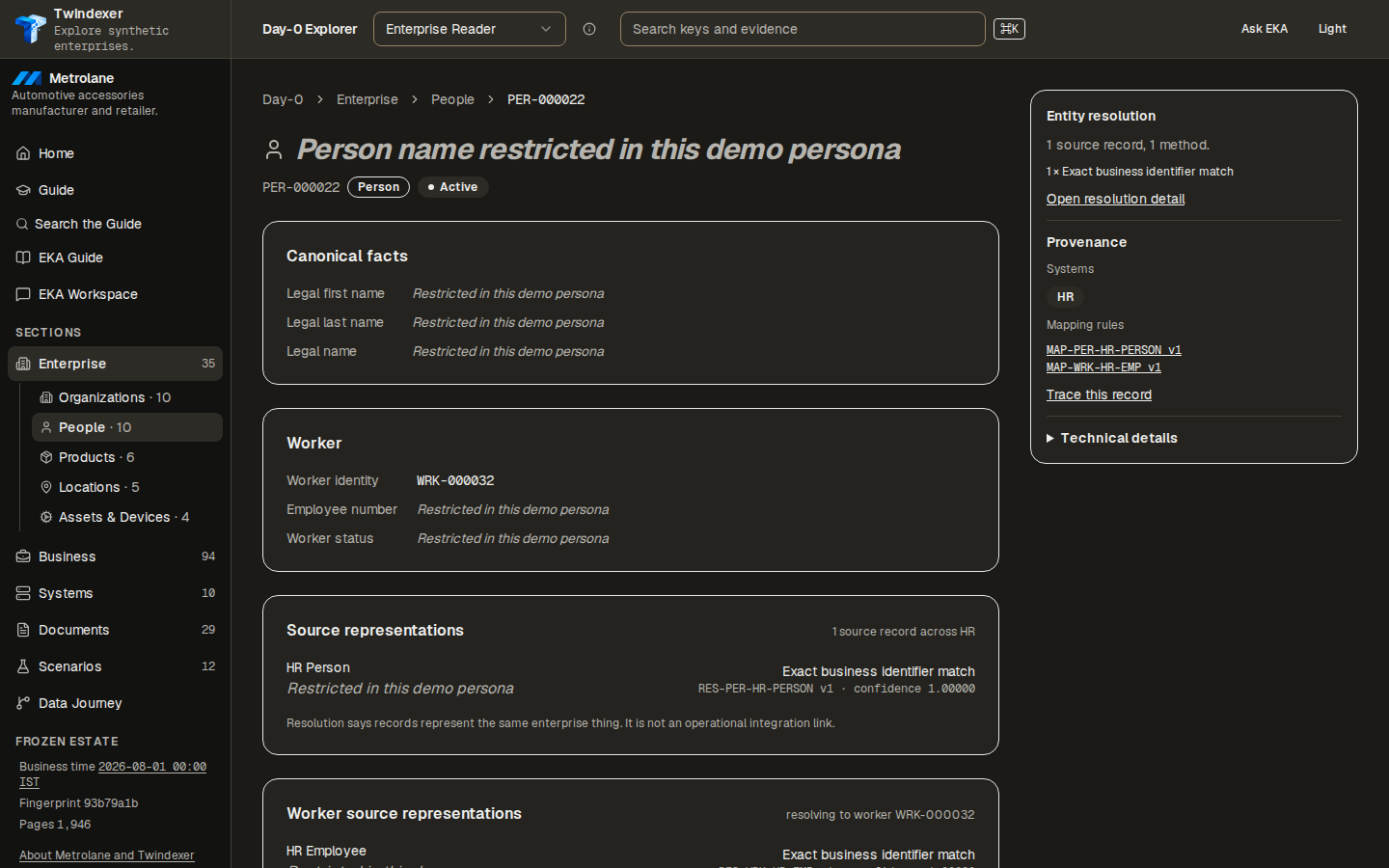Click the Search the Guide magnifier icon
Screen dimensions: 1389x868
pos(22,224)
